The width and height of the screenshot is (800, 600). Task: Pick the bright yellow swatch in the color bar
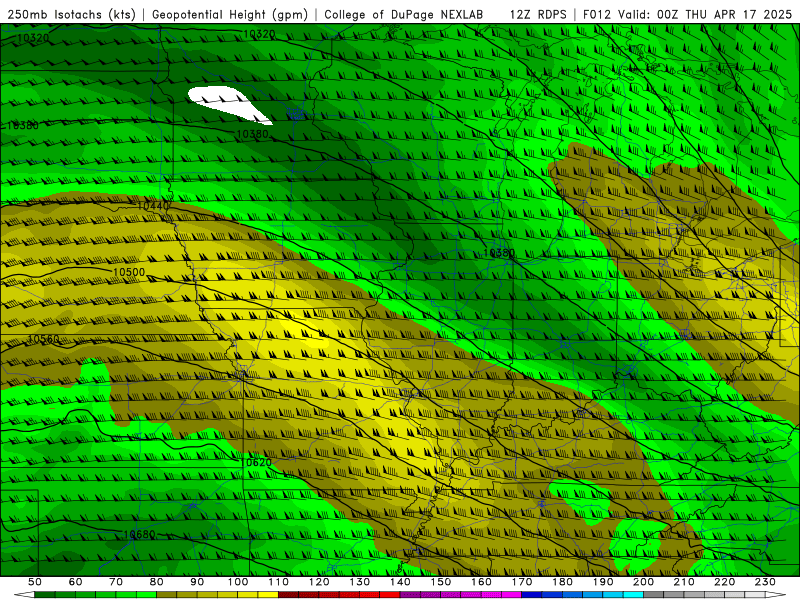click(x=268, y=595)
